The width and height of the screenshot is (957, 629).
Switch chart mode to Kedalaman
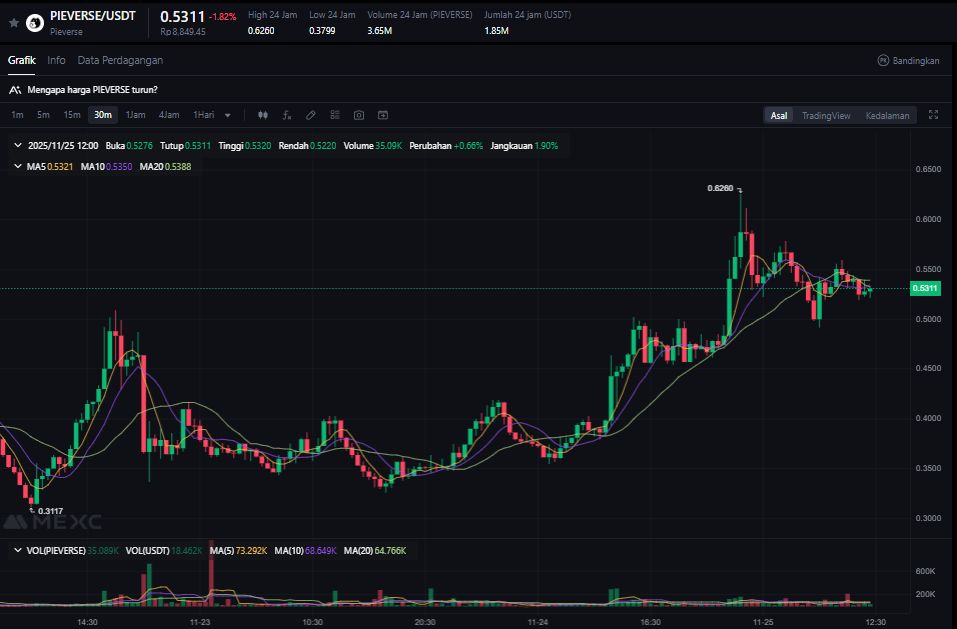[x=887, y=115]
